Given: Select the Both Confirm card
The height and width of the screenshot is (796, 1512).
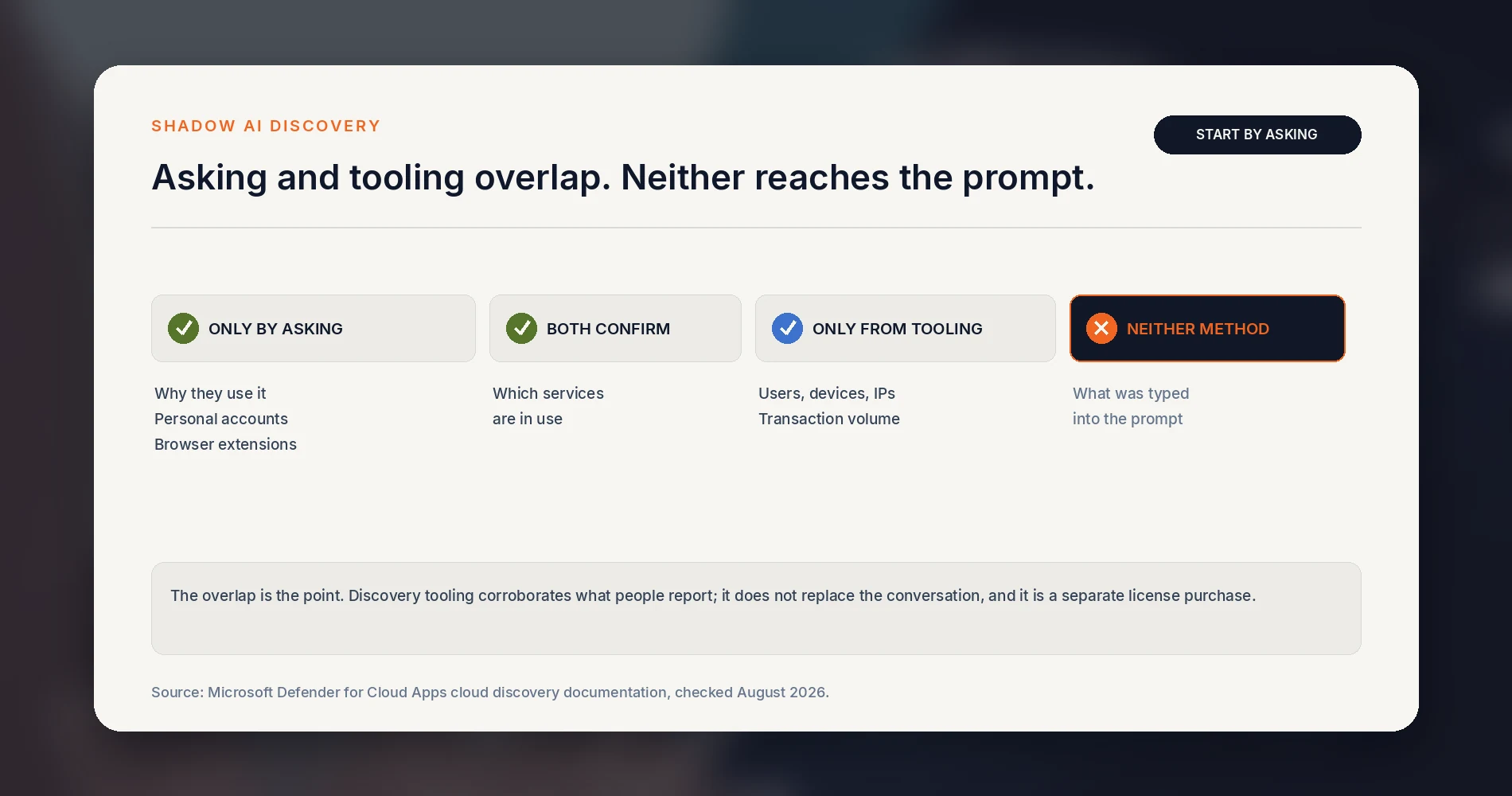Looking at the screenshot, I should point(615,328).
